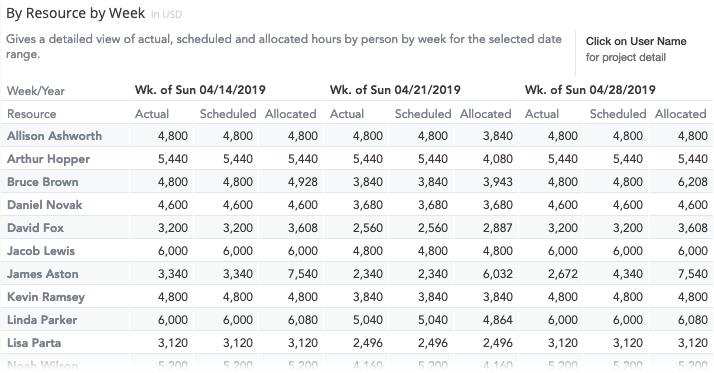714x373 pixels.
Task: Click 'Wk. of Sun 04/21/2019' header
Action: tap(395, 90)
